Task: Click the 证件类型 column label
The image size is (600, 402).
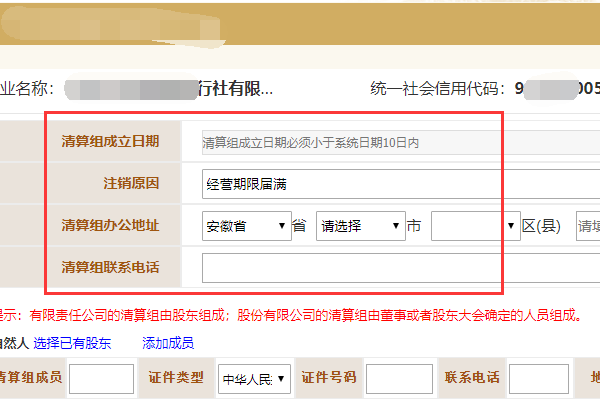Action: (x=178, y=377)
